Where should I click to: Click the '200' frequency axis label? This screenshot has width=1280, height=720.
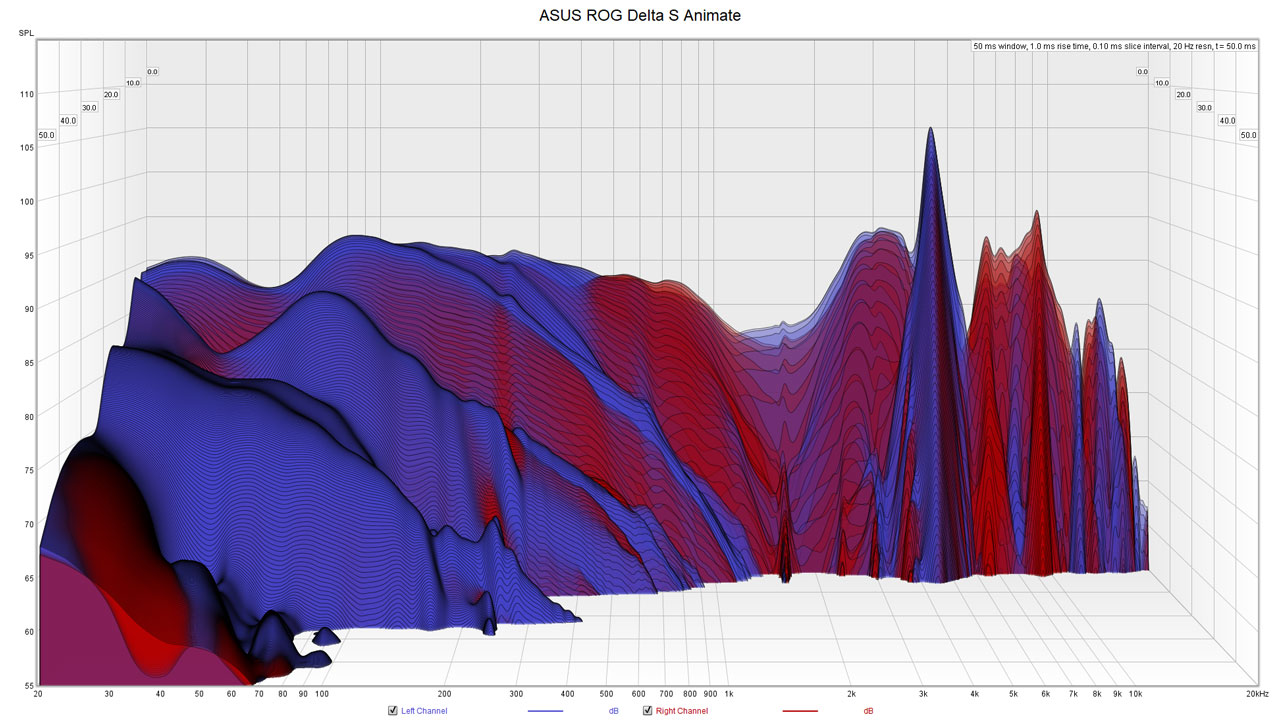tap(444, 693)
